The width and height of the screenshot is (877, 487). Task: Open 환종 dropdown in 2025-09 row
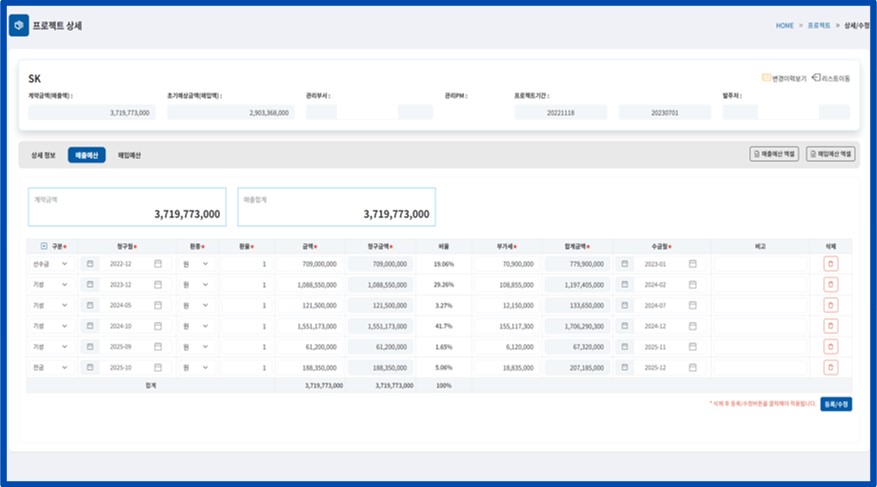click(196, 346)
